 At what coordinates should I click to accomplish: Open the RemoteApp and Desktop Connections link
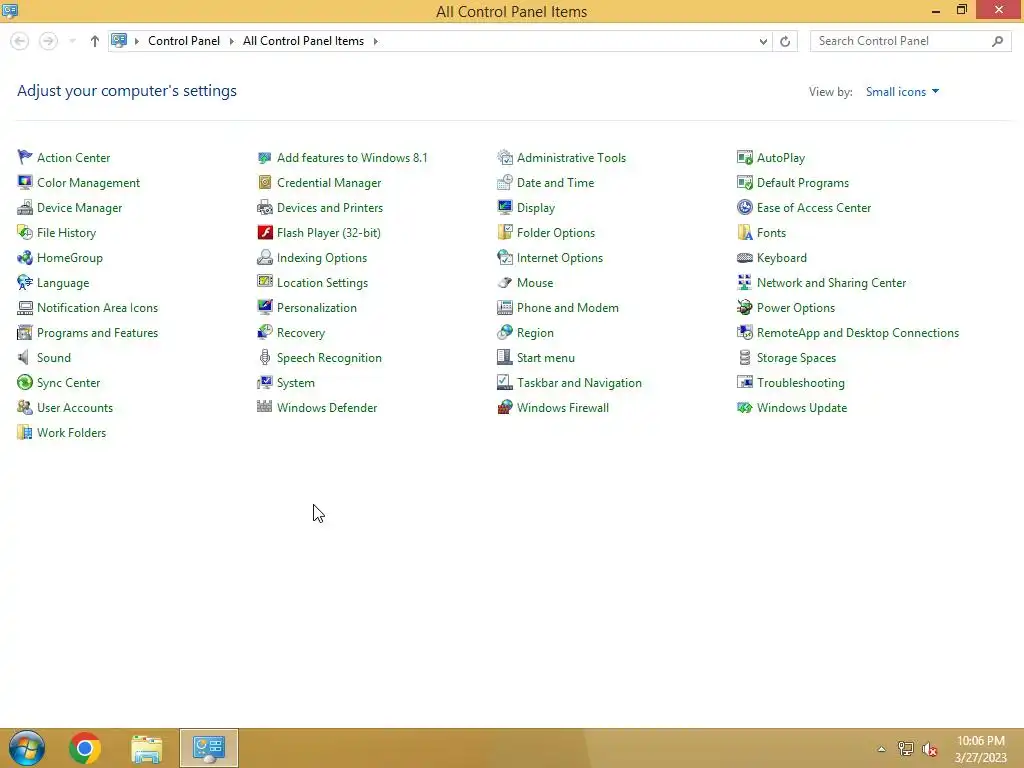click(857, 333)
